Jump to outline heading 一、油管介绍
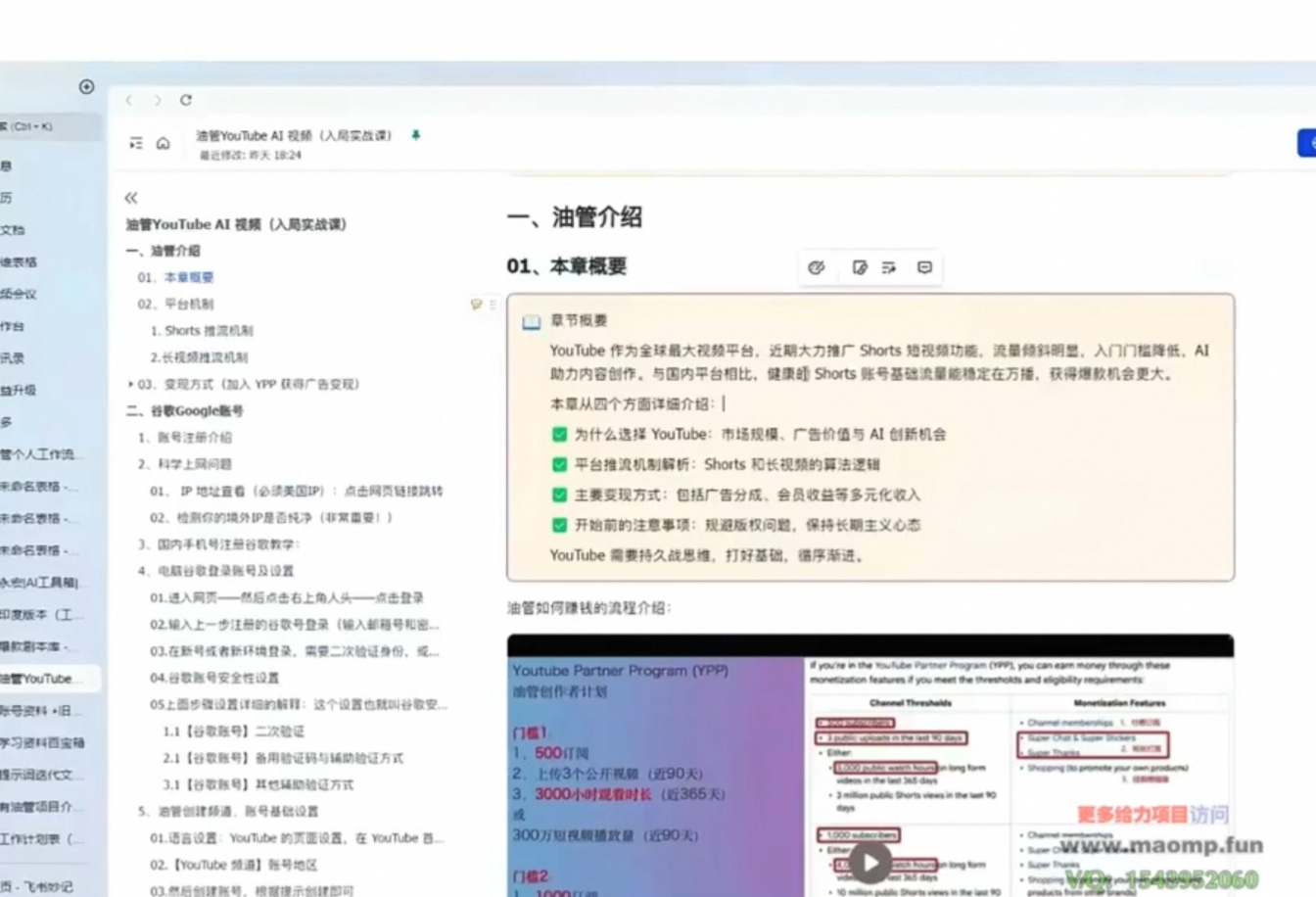The image size is (1316, 897). tap(163, 251)
